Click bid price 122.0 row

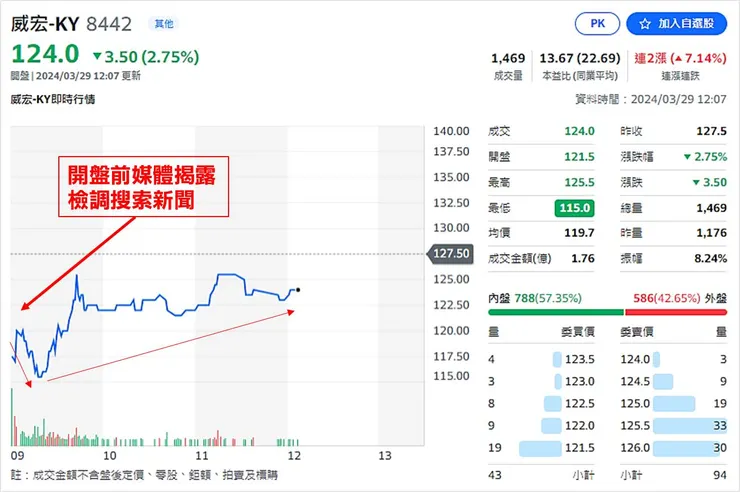541,426
